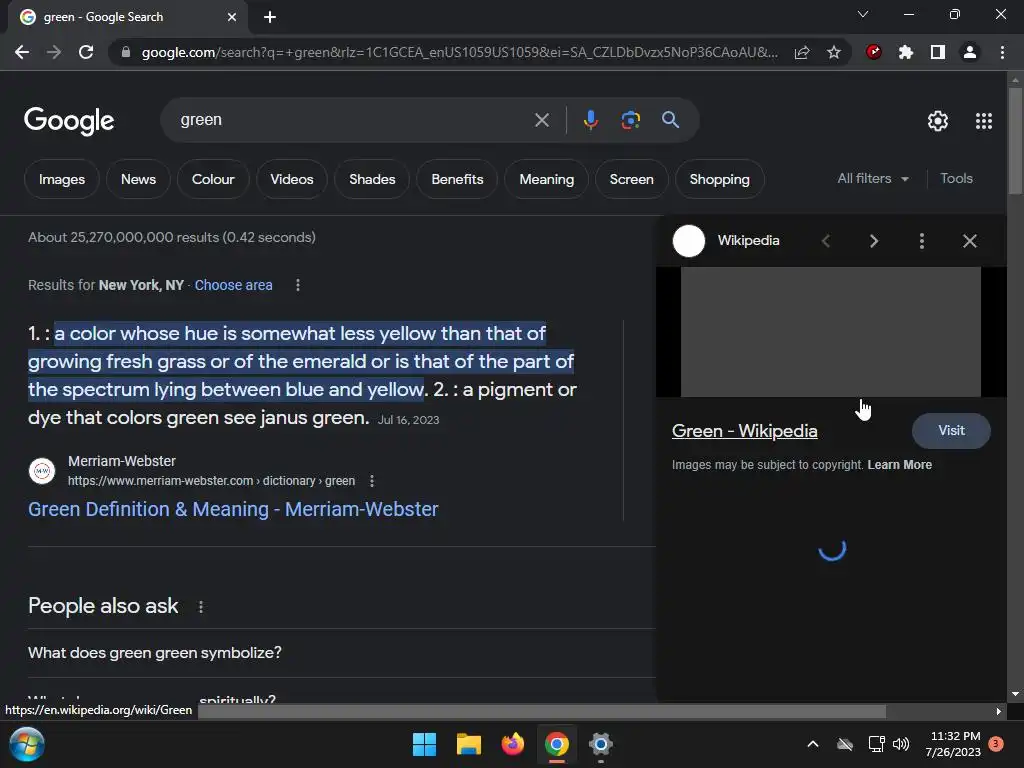Open People also ask options menu

pyautogui.click(x=201, y=607)
